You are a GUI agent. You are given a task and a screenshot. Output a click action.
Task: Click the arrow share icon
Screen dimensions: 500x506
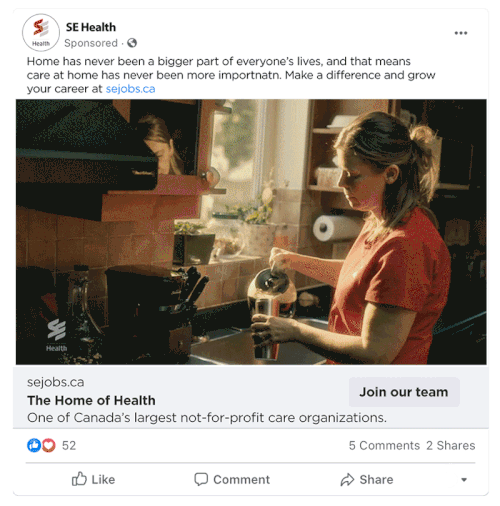point(347,480)
